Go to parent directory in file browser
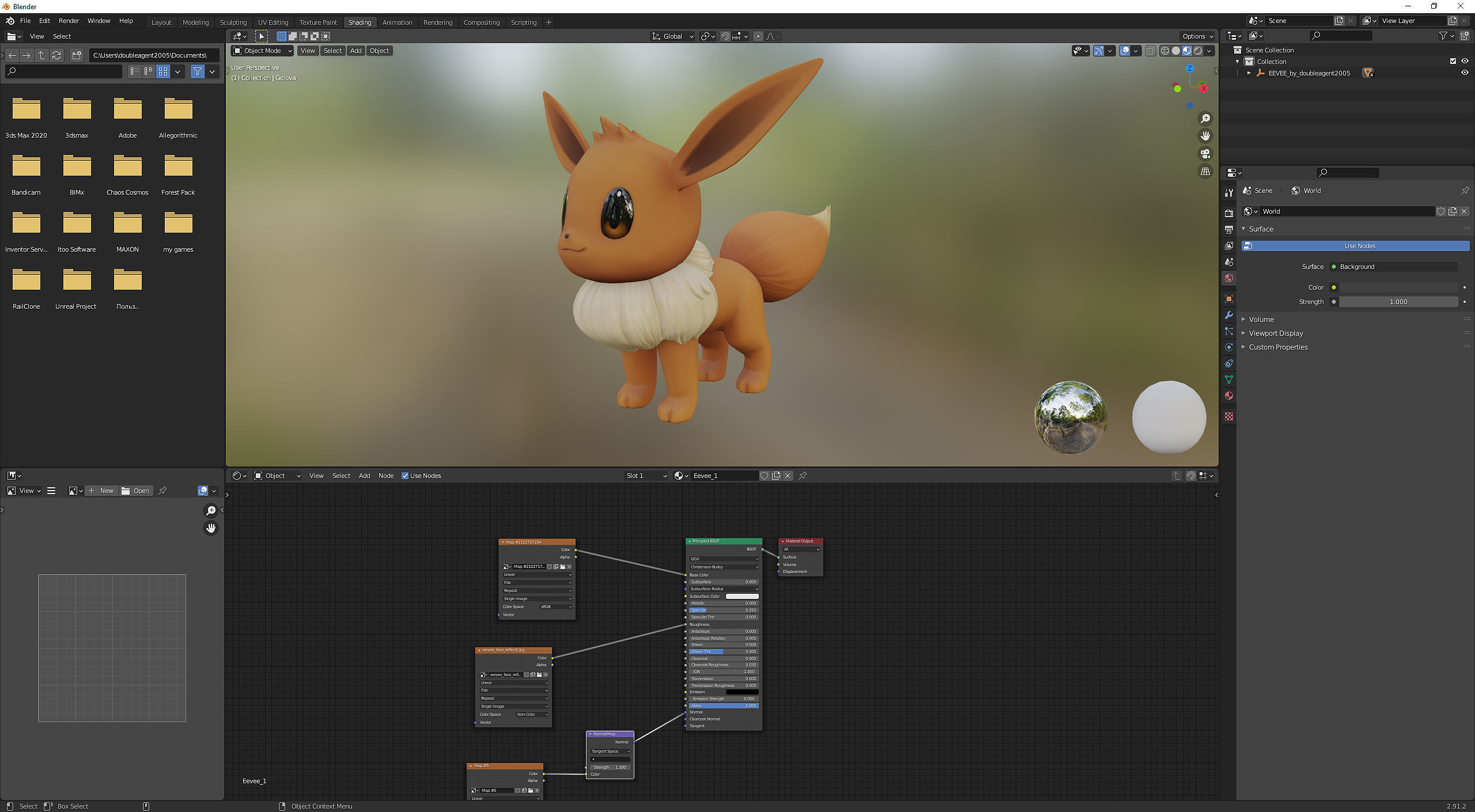This screenshot has height=812, width=1475. (41, 55)
